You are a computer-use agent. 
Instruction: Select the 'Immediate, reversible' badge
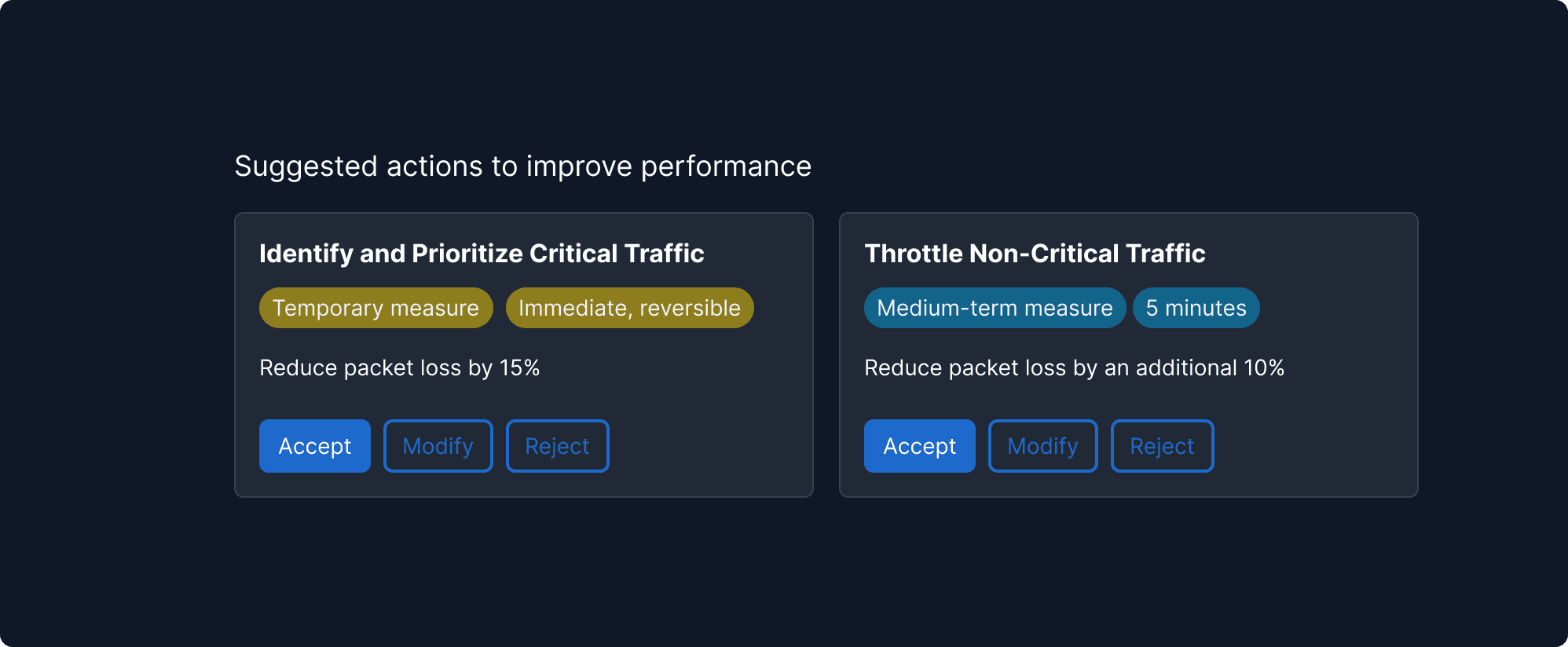tap(629, 307)
